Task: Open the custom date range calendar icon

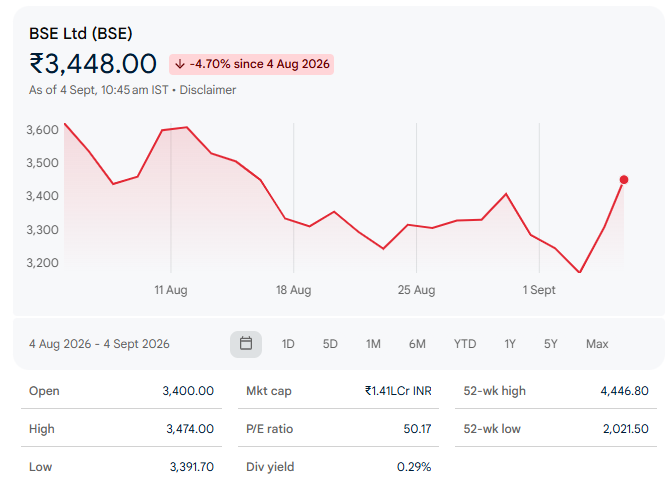Action: (246, 344)
